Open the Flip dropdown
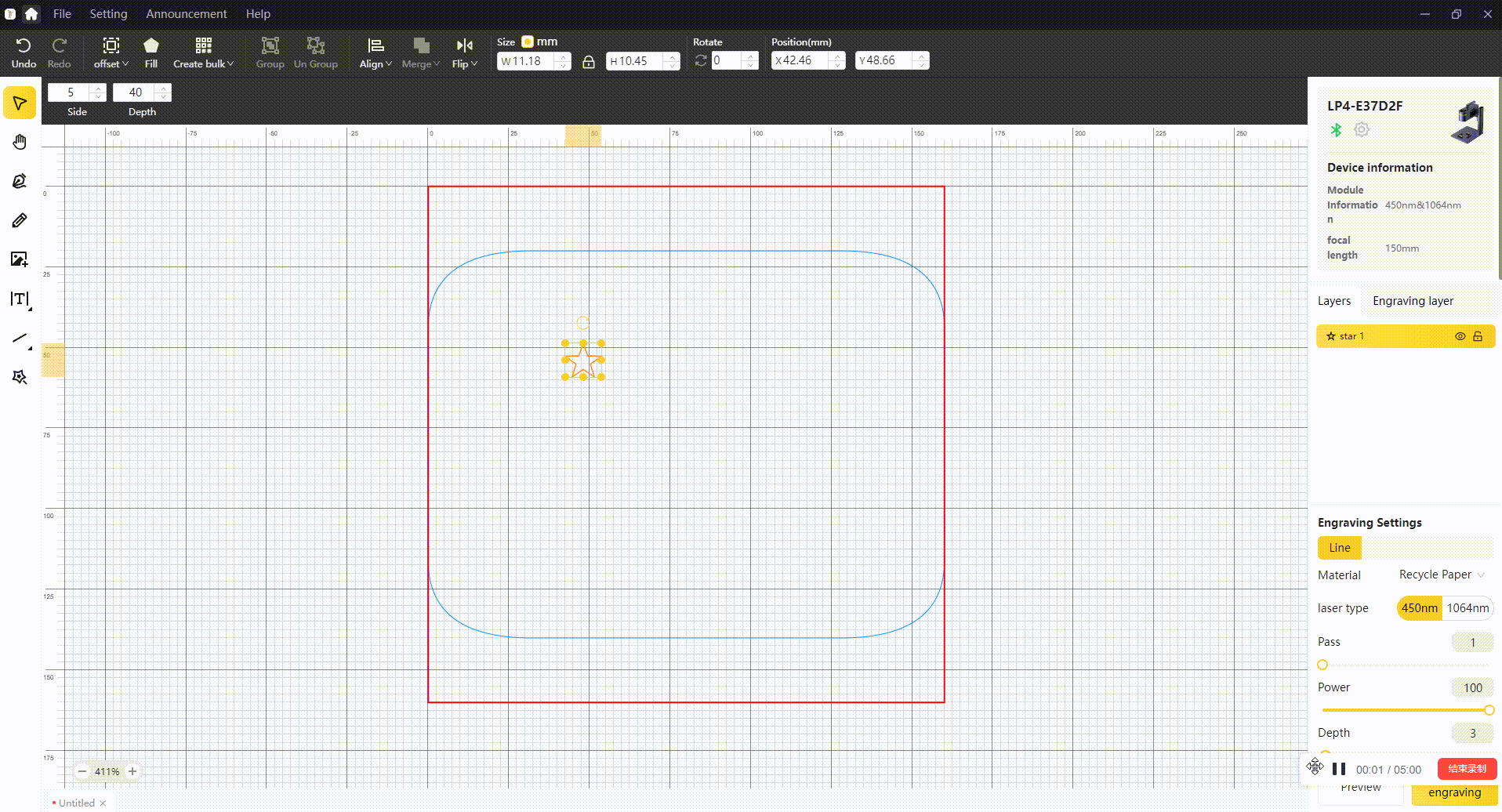Viewport: 1502px width, 812px height. 464,53
